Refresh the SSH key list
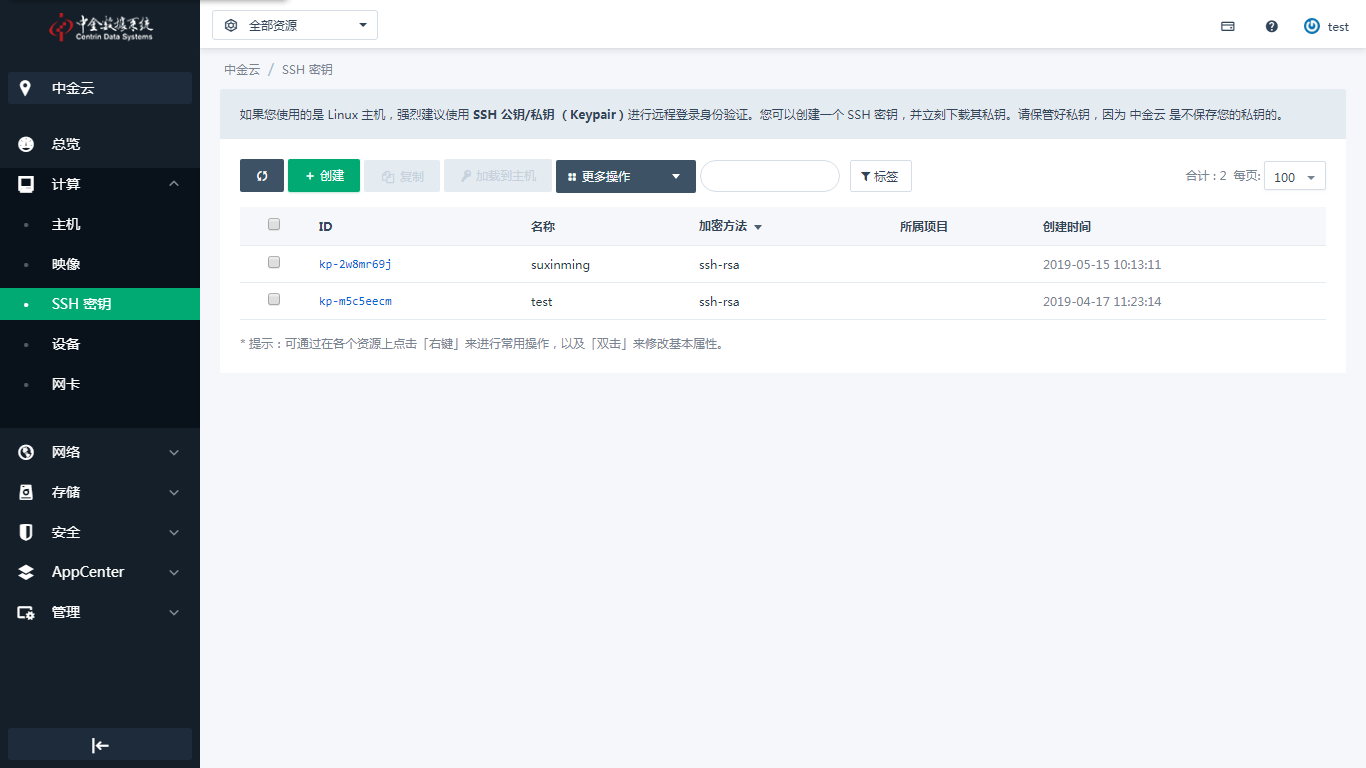Viewport: 1366px width, 768px height. coord(262,176)
